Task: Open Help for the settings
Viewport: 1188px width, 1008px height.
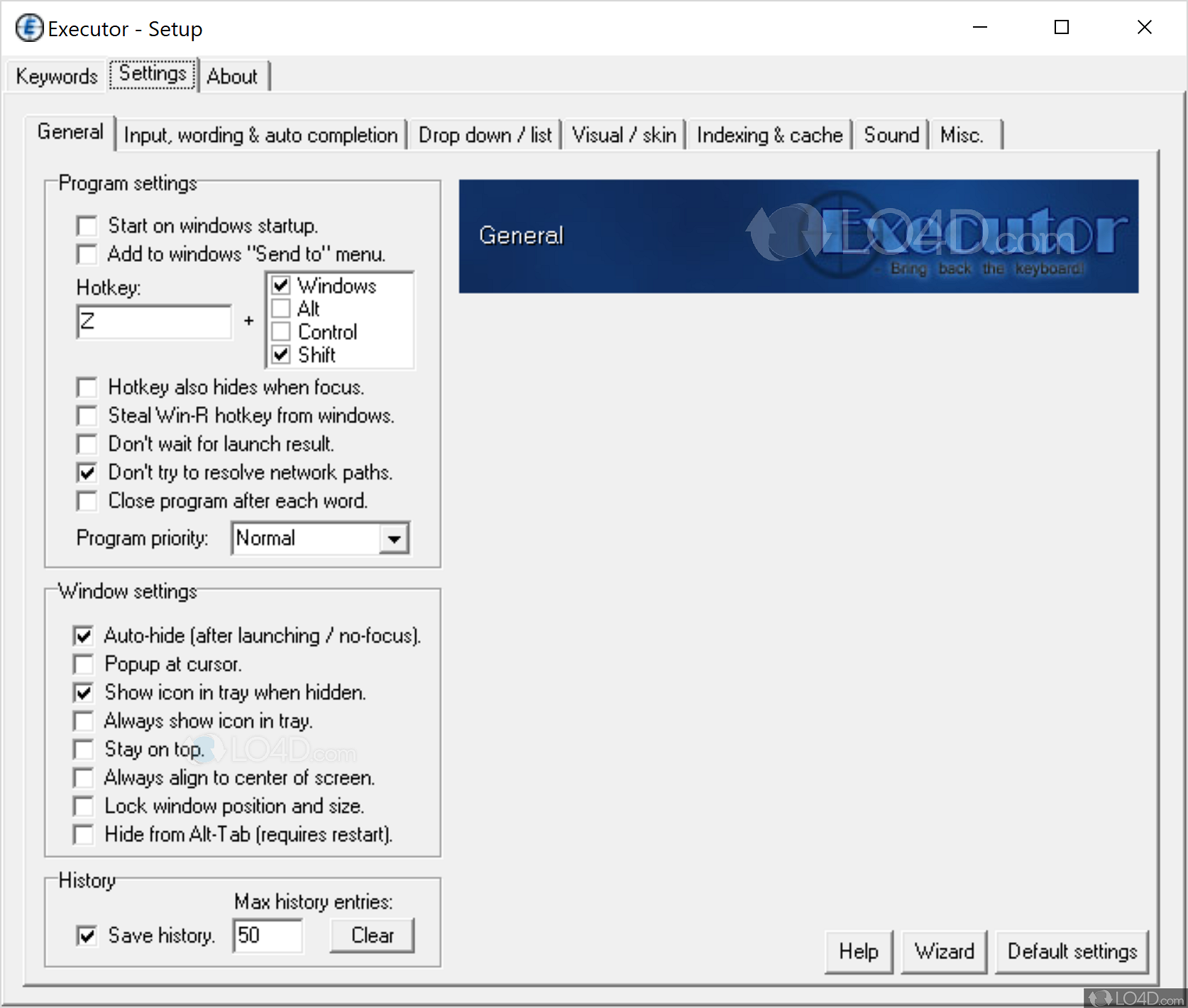Action: [x=859, y=951]
